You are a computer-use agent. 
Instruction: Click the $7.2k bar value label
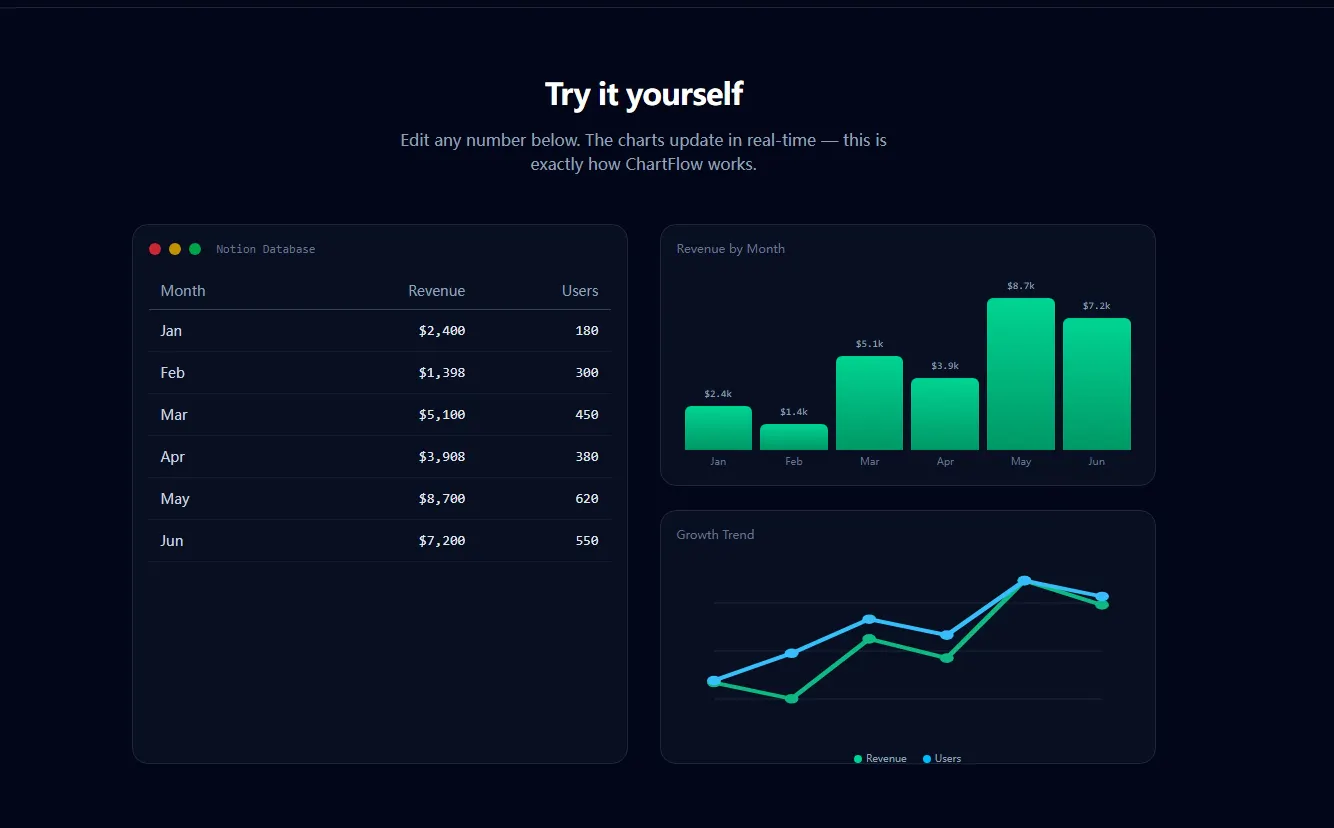pyautogui.click(x=1097, y=306)
